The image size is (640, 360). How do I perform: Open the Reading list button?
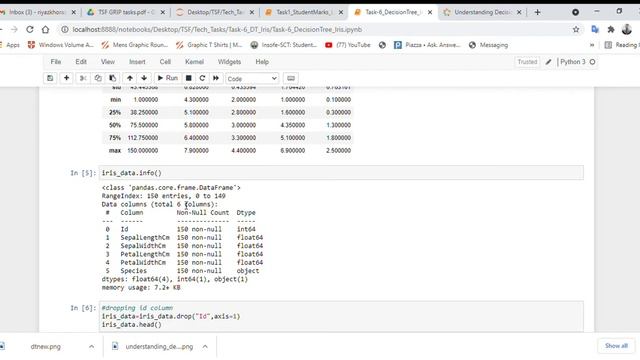622,45
